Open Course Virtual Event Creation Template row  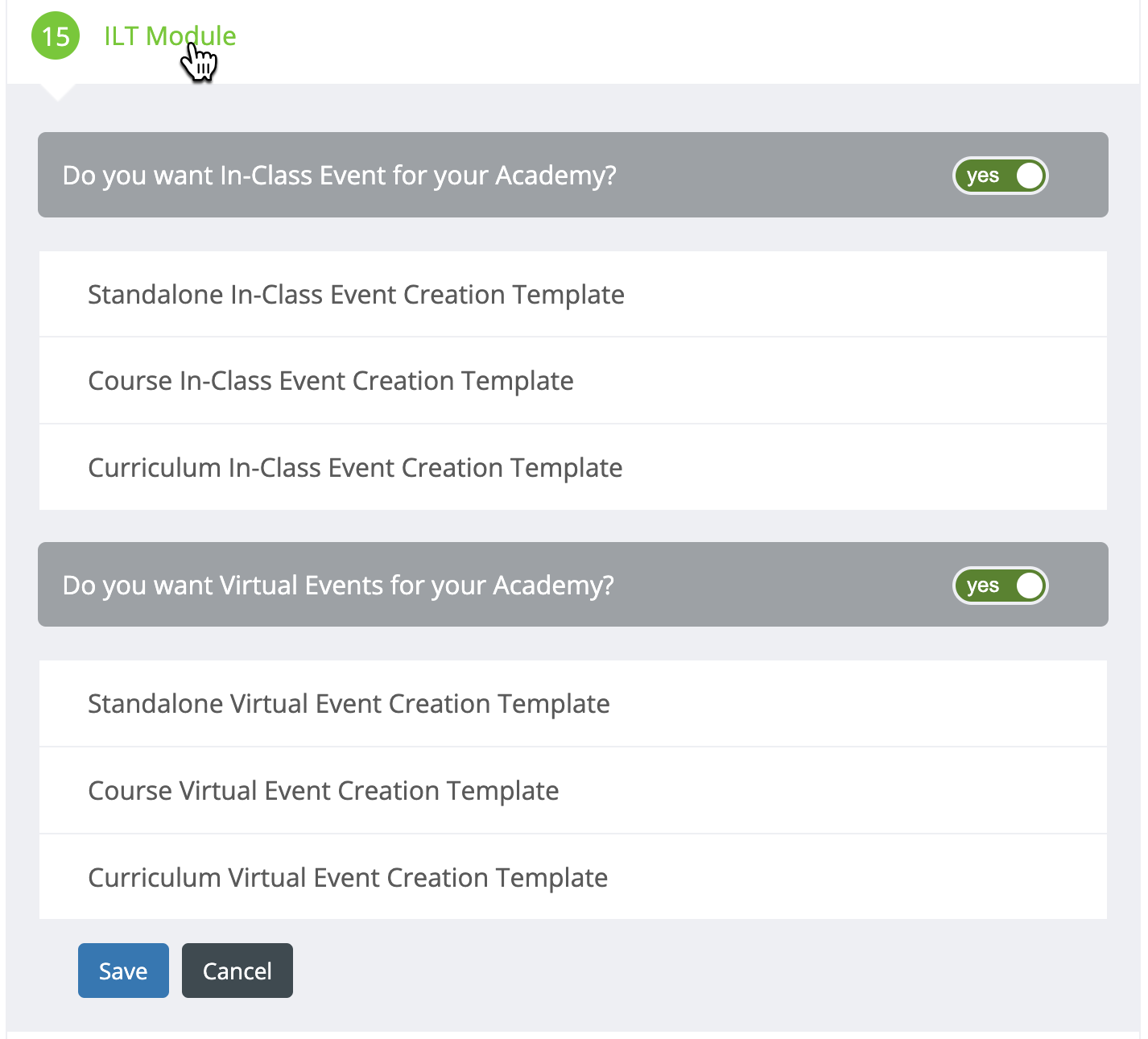[x=324, y=791]
